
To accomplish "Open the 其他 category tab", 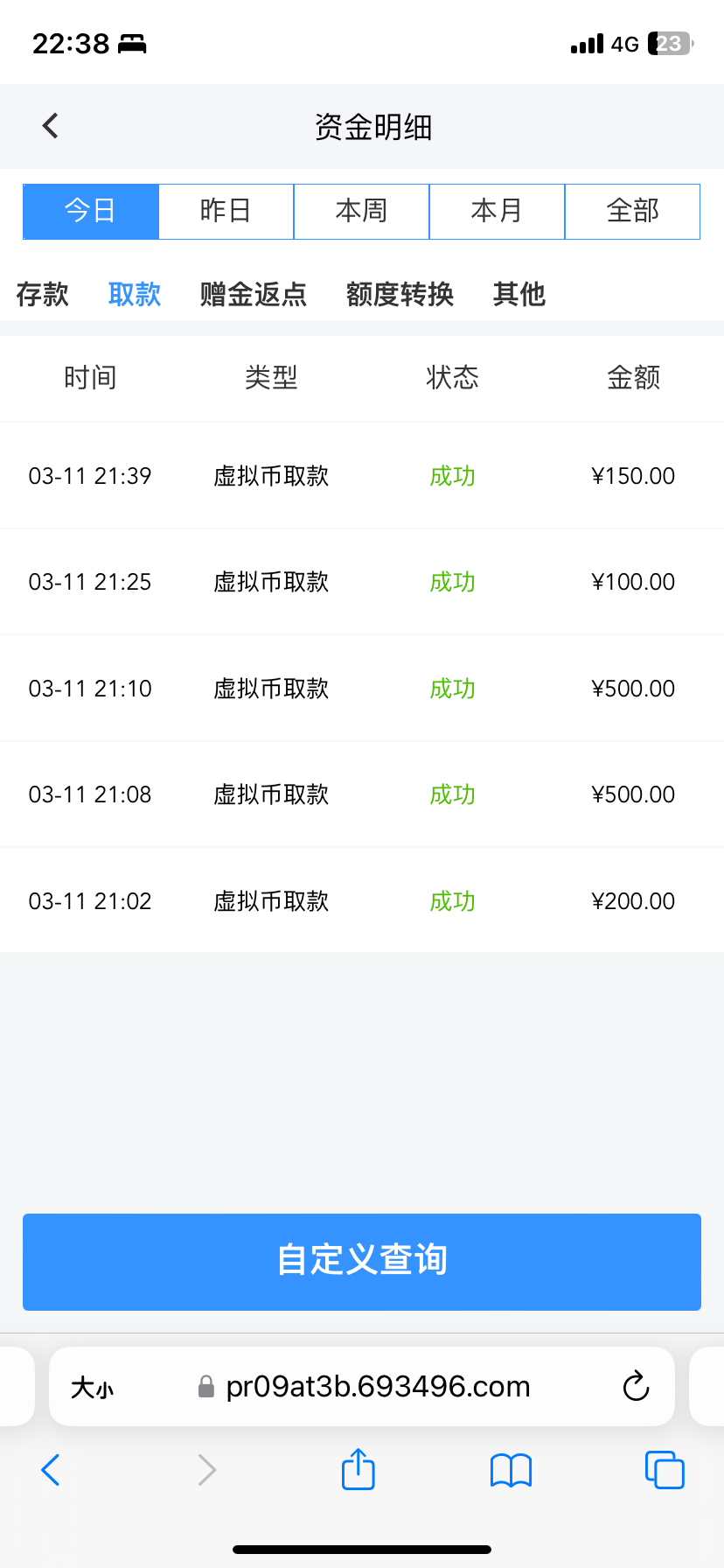I will [519, 294].
